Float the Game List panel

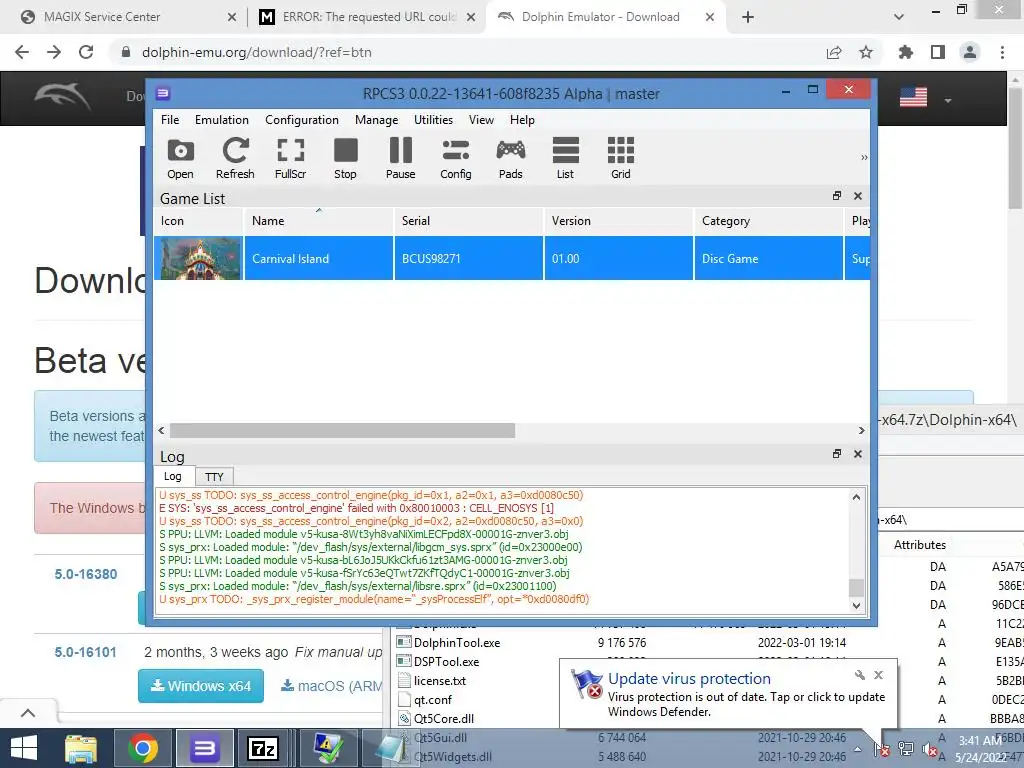[837, 196]
